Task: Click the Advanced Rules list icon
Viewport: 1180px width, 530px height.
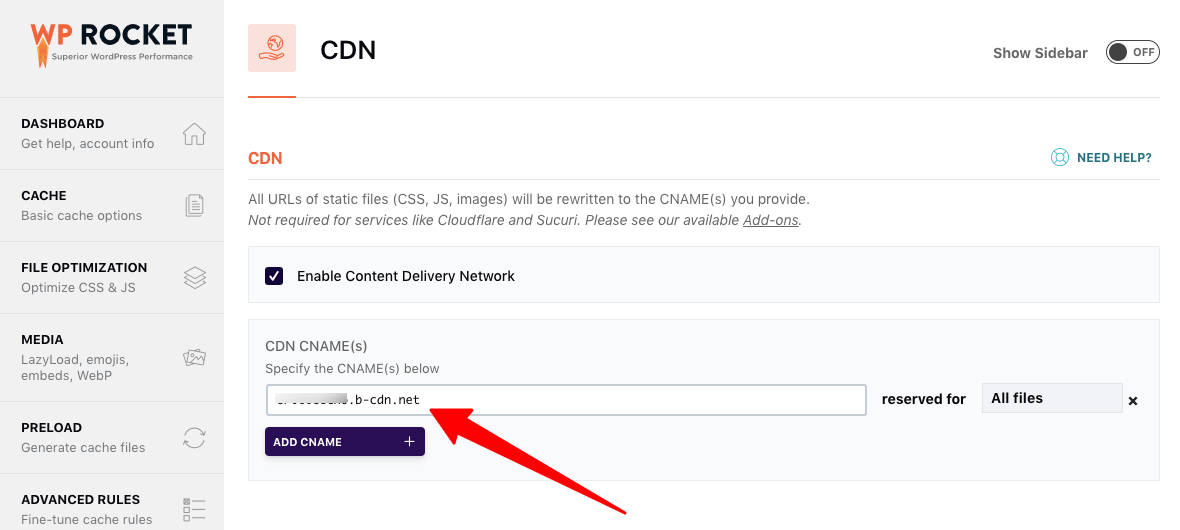Action: tap(194, 510)
